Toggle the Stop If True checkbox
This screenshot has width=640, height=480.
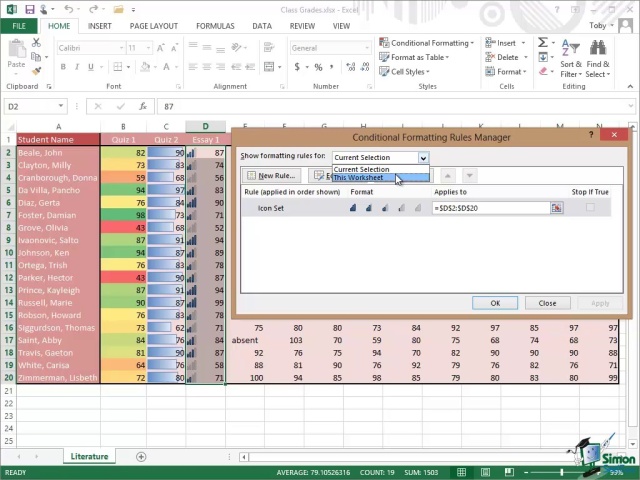[590, 208]
